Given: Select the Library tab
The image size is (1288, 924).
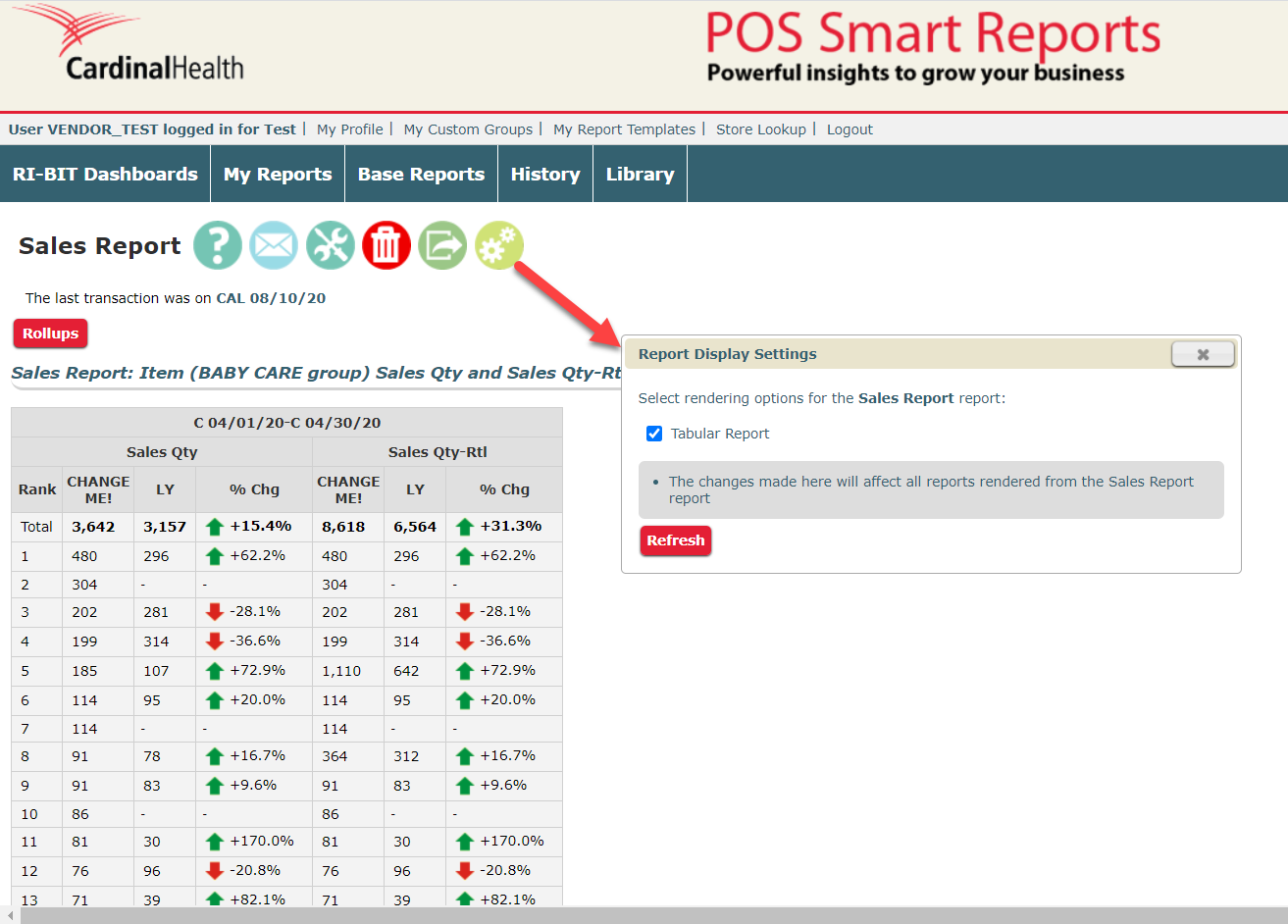Looking at the screenshot, I should coord(640,175).
